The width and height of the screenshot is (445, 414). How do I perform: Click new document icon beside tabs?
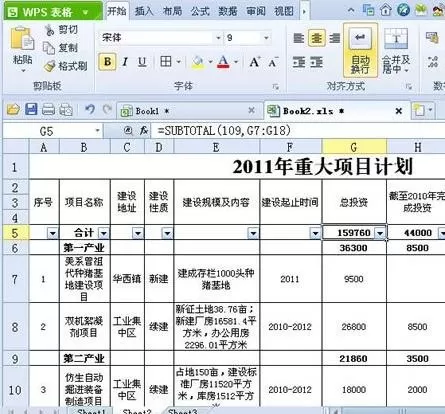[419, 110]
